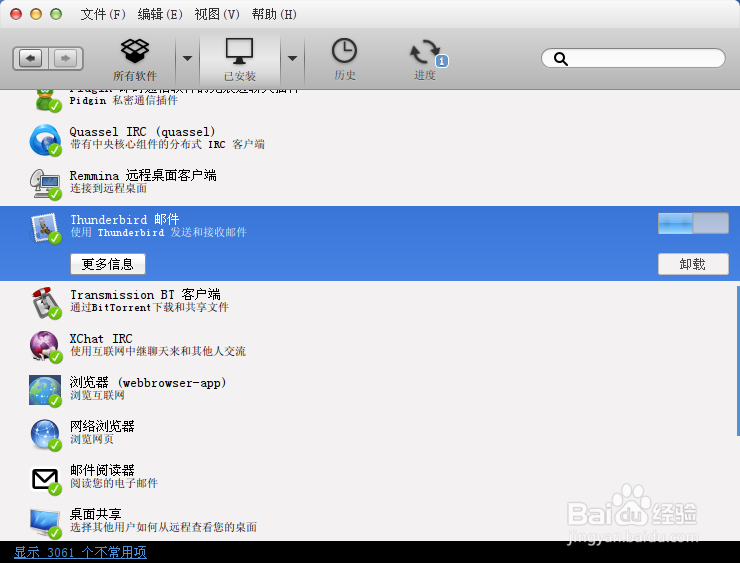740x563 pixels.
Task: Select the XChat IRC row title
Action: (101, 339)
